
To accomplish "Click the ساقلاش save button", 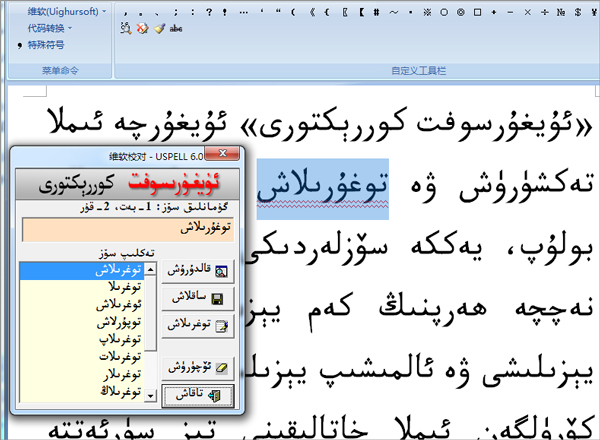I will pos(197,298).
